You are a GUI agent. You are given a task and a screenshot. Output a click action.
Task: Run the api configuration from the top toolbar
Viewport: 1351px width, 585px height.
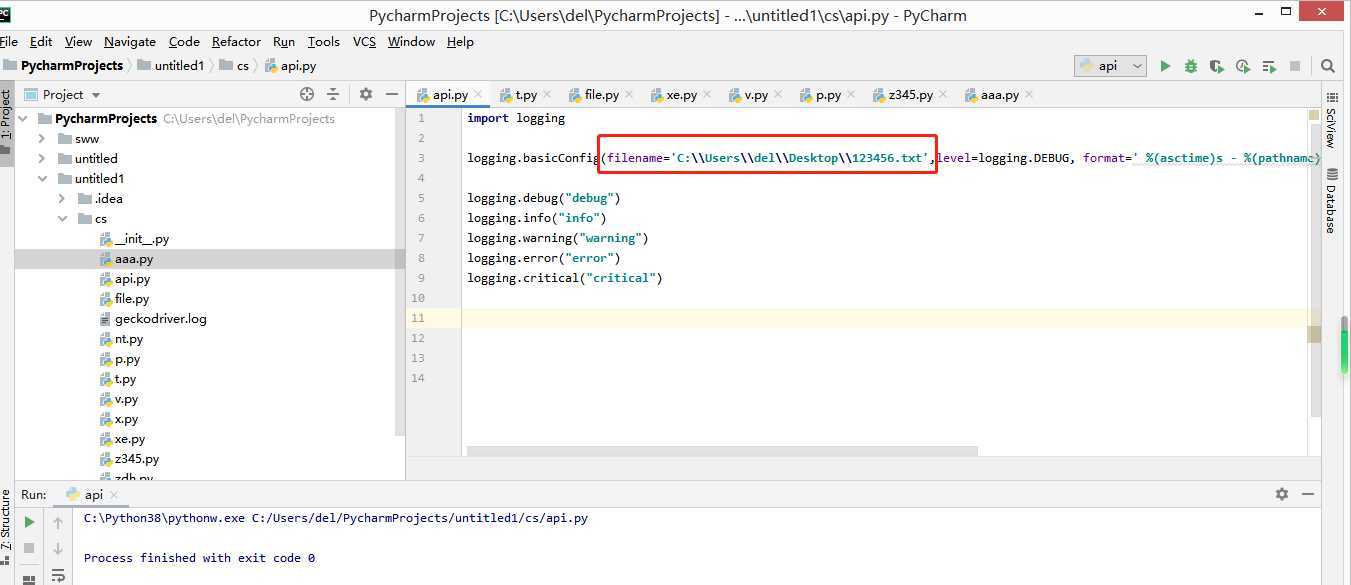tap(1165, 66)
